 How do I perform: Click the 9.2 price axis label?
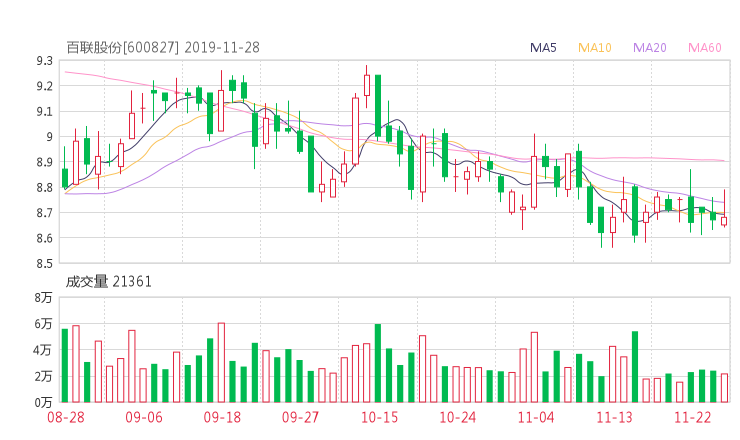point(44,86)
